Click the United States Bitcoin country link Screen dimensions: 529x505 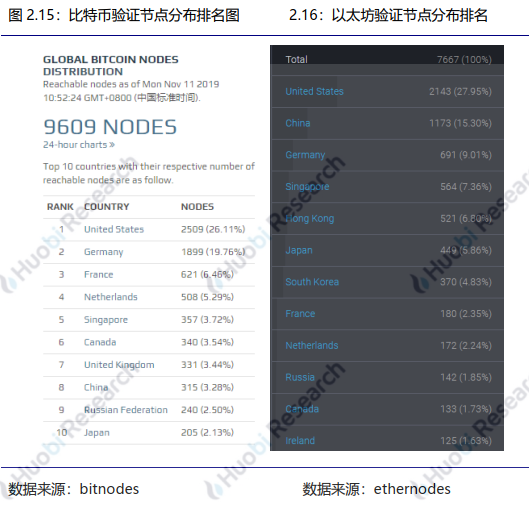(x=114, y=229)
